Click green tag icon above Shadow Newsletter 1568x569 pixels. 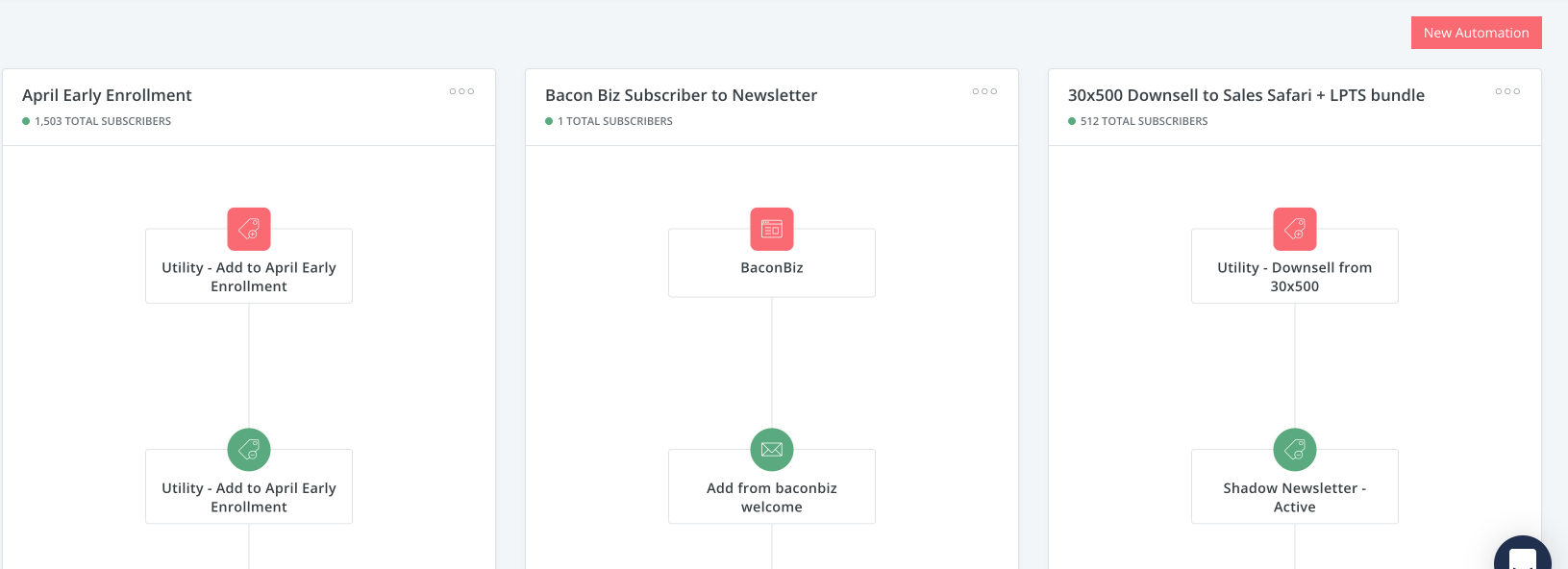pyautogui.click(x=1295, y=450)
